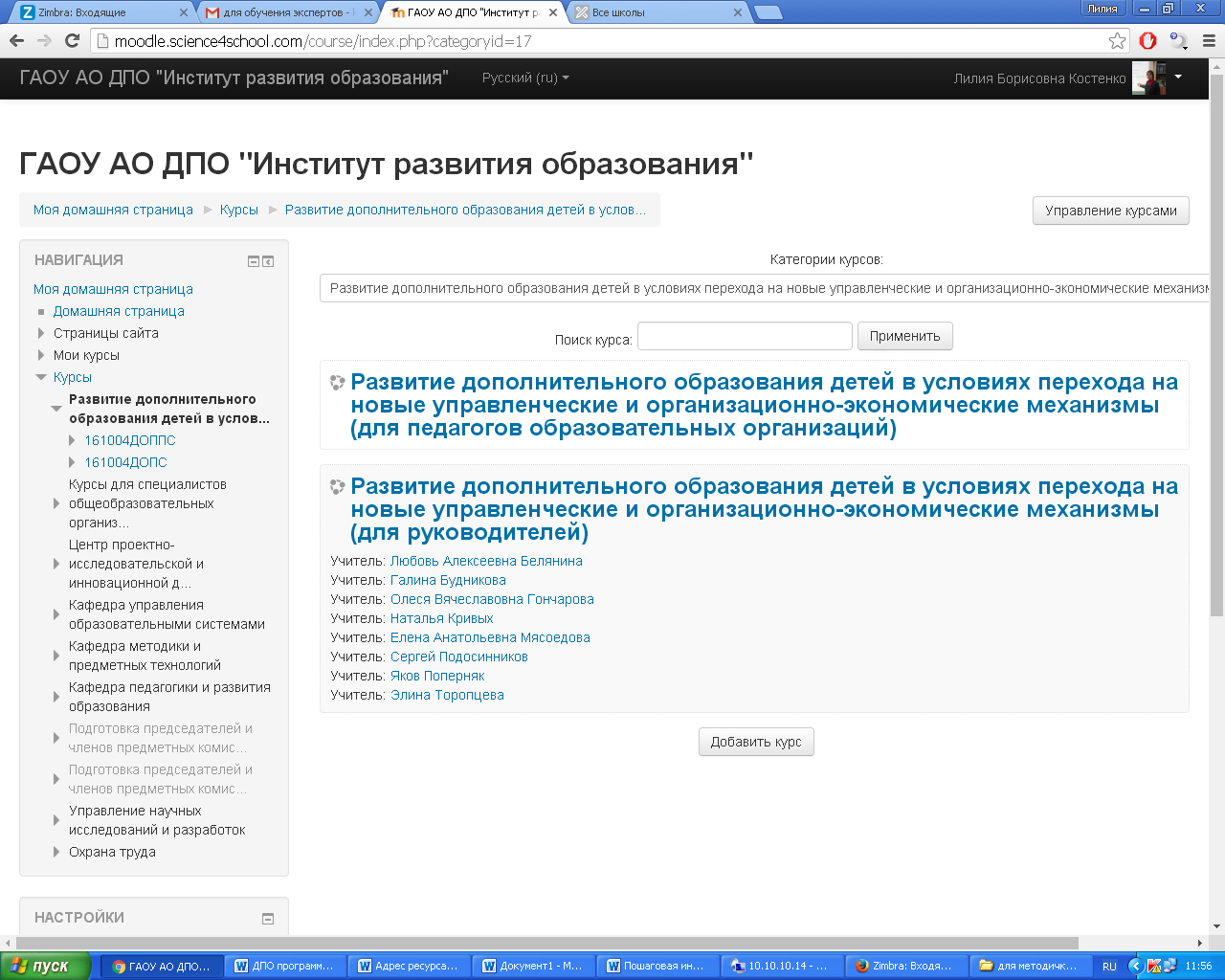Collapse the Навигация block with hide icon

pos(254,261)
